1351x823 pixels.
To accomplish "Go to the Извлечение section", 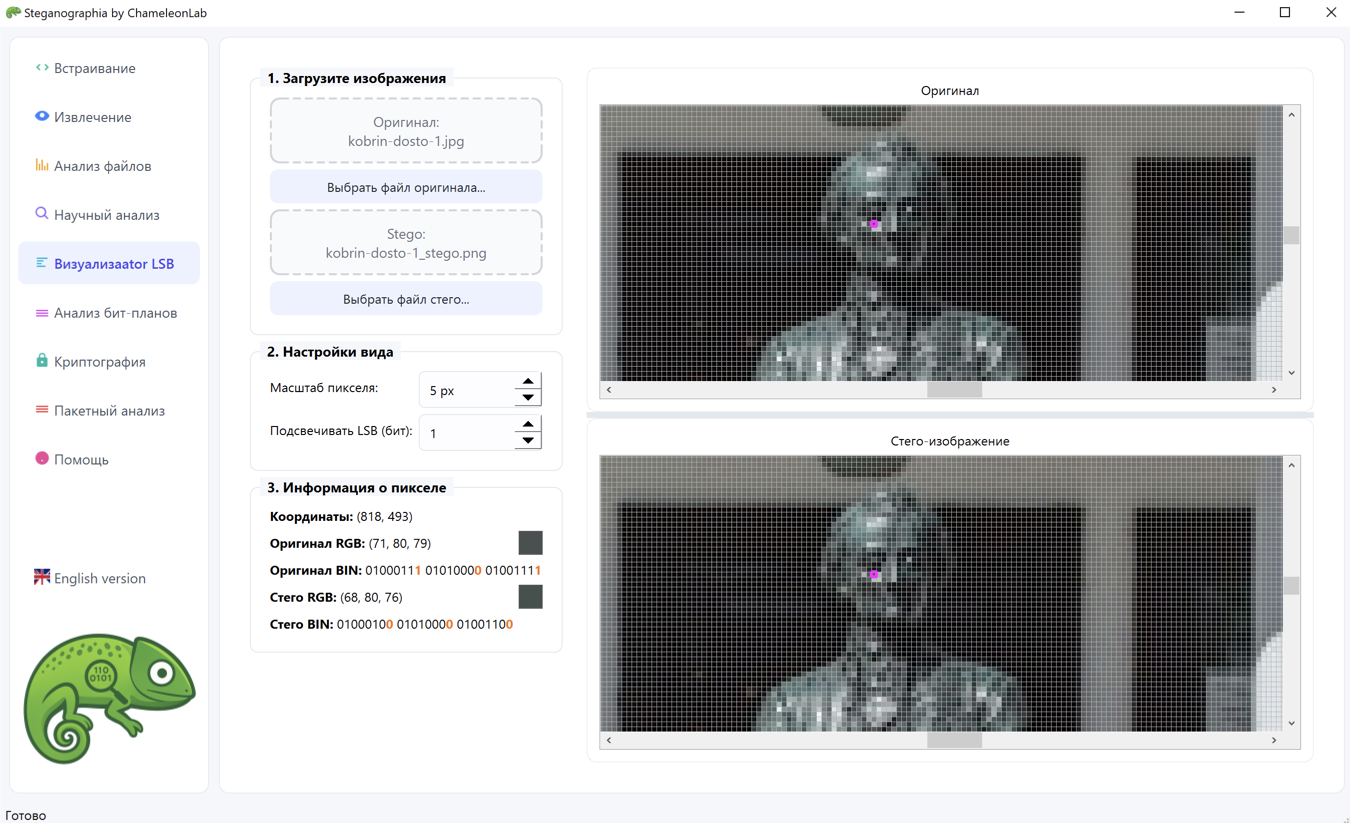I will pyautogui.click(x=109, y=117).
